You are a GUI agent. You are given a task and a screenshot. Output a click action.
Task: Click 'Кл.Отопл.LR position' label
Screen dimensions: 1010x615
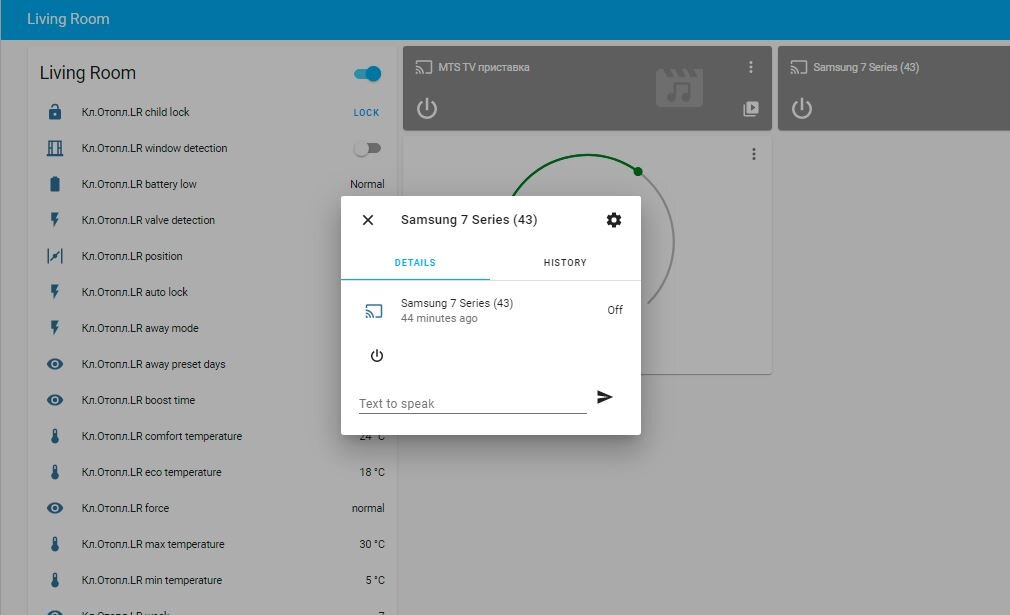[x=132, y=256]
